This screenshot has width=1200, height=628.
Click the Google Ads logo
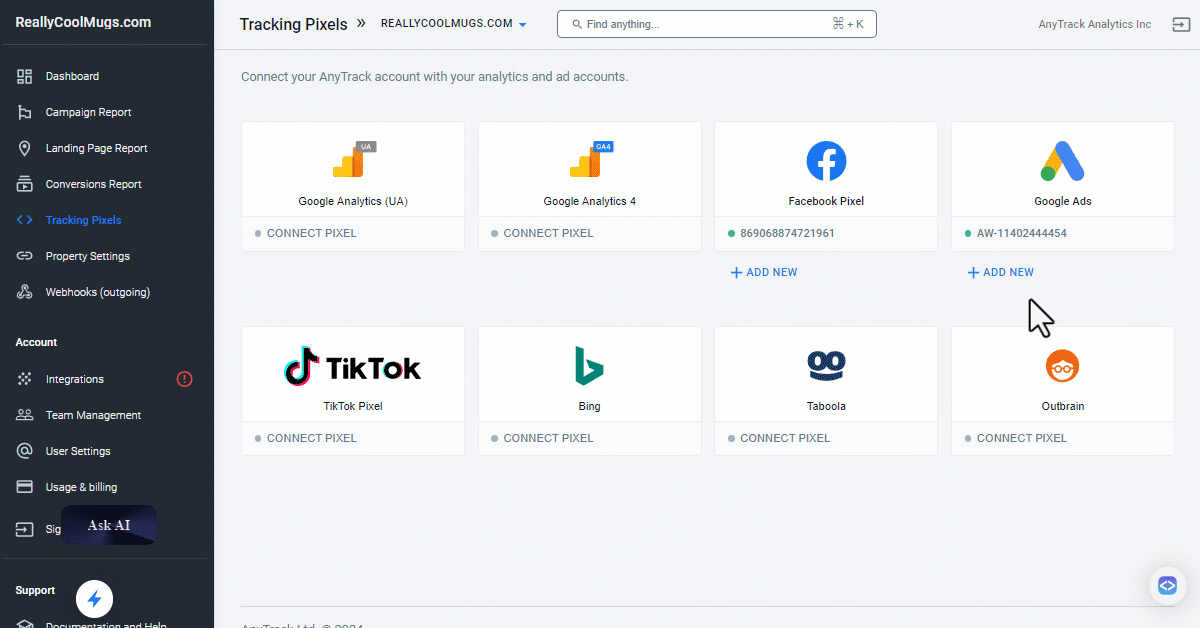tap(1062, 161)
